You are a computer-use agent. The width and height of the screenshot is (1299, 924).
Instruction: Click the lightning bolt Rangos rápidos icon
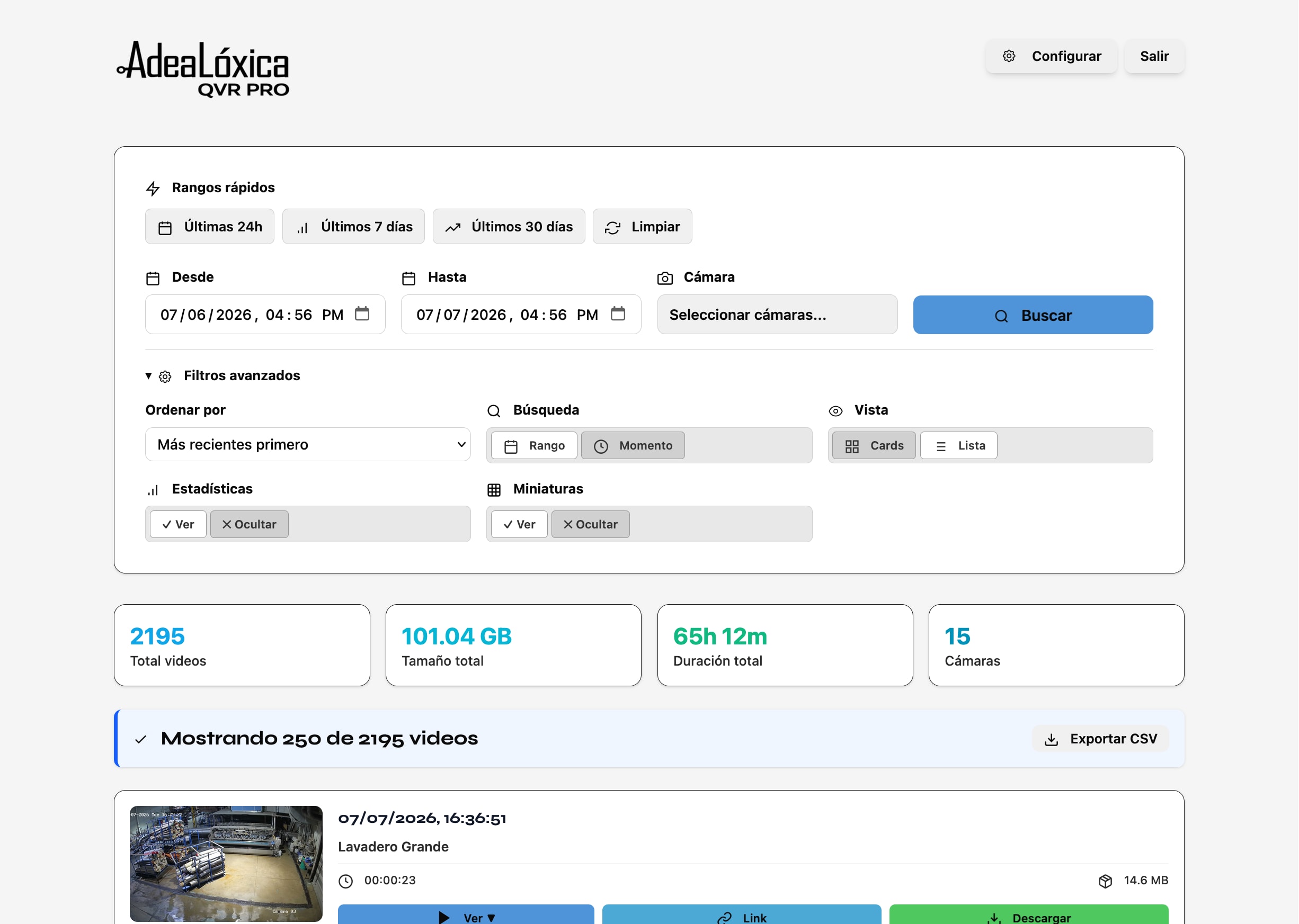click(153, 189)
